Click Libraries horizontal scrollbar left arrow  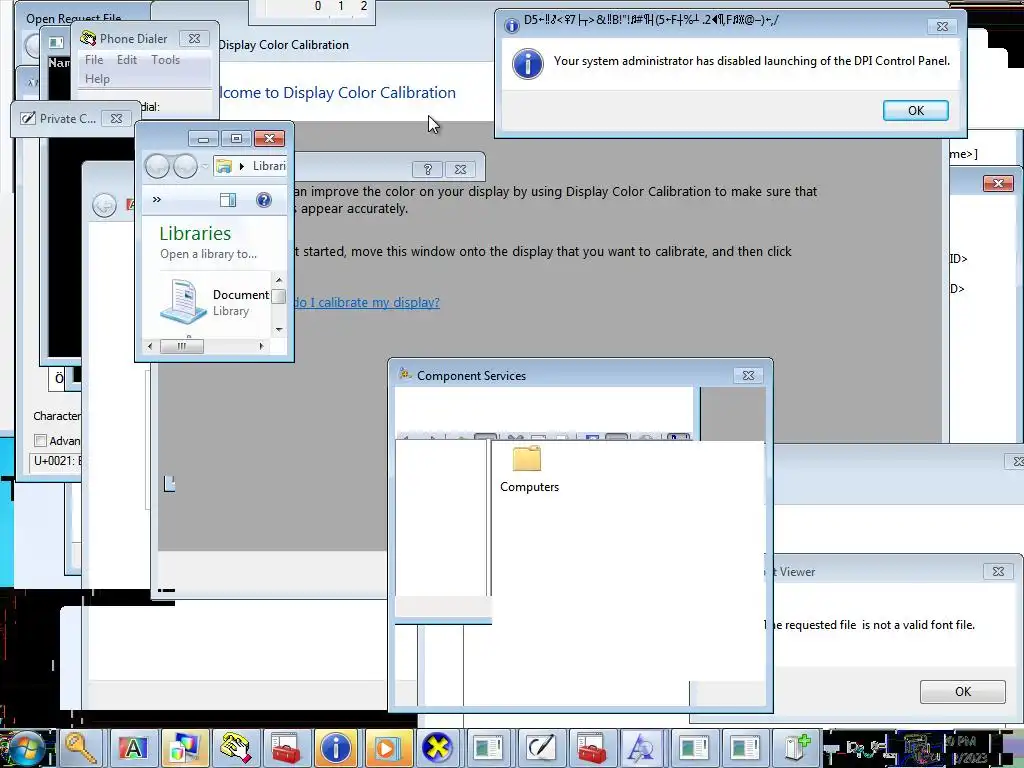[150, 346]
